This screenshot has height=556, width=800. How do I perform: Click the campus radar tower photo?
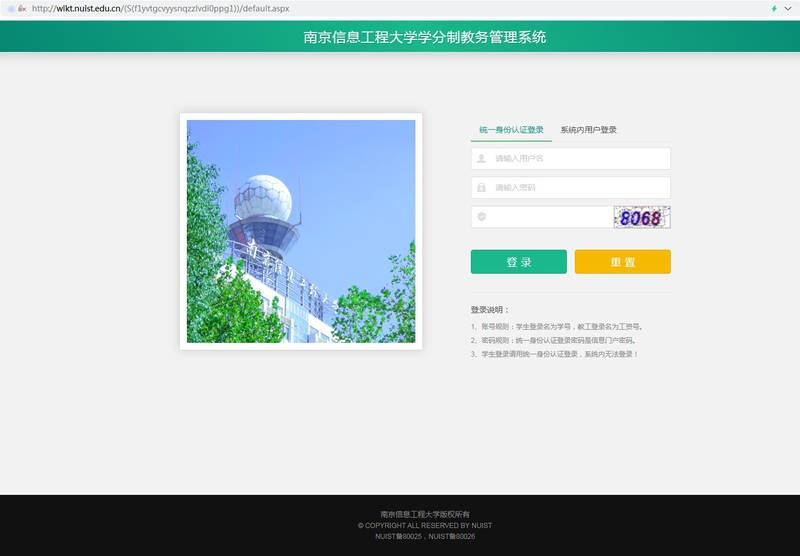pyautogui.click(x=301, y=231)
